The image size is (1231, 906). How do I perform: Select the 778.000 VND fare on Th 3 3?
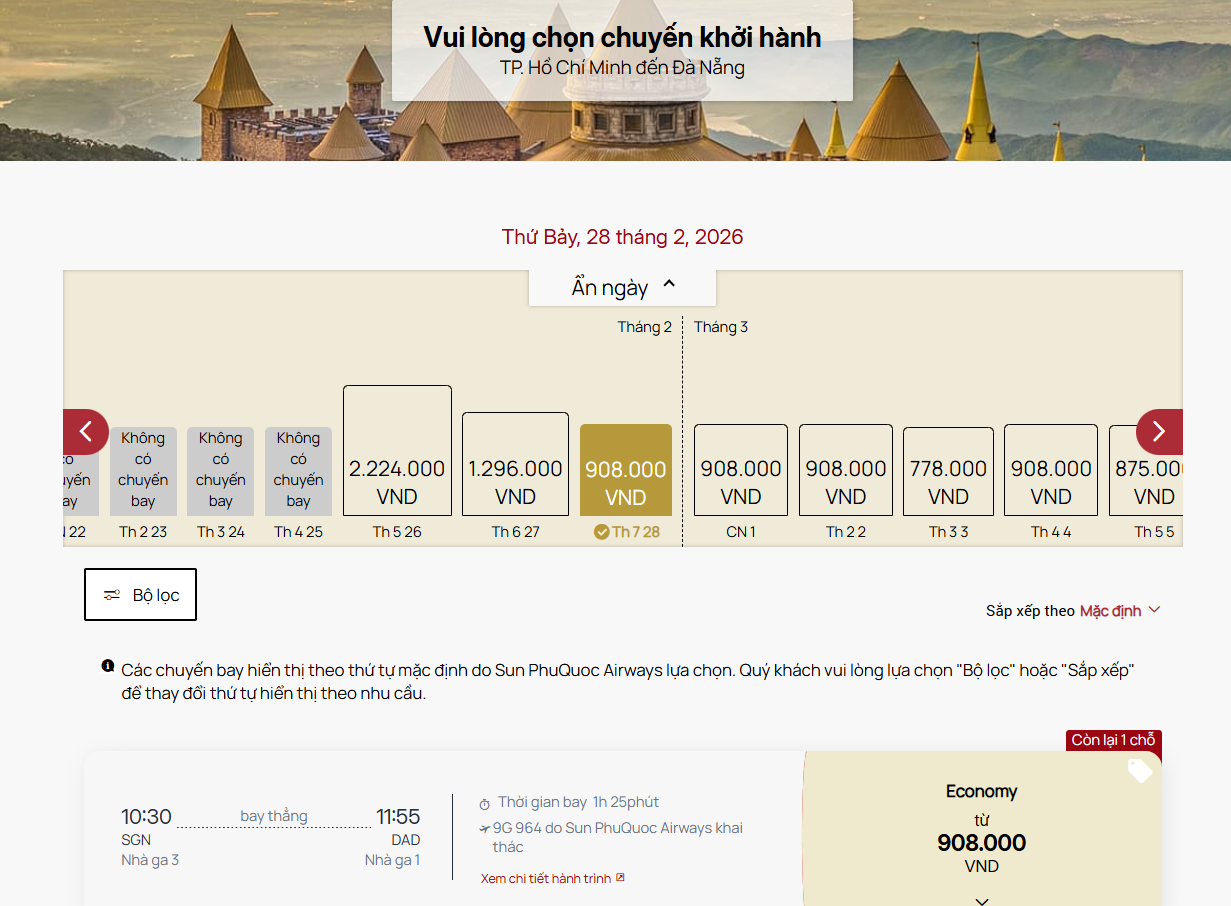tap(948, 471)
